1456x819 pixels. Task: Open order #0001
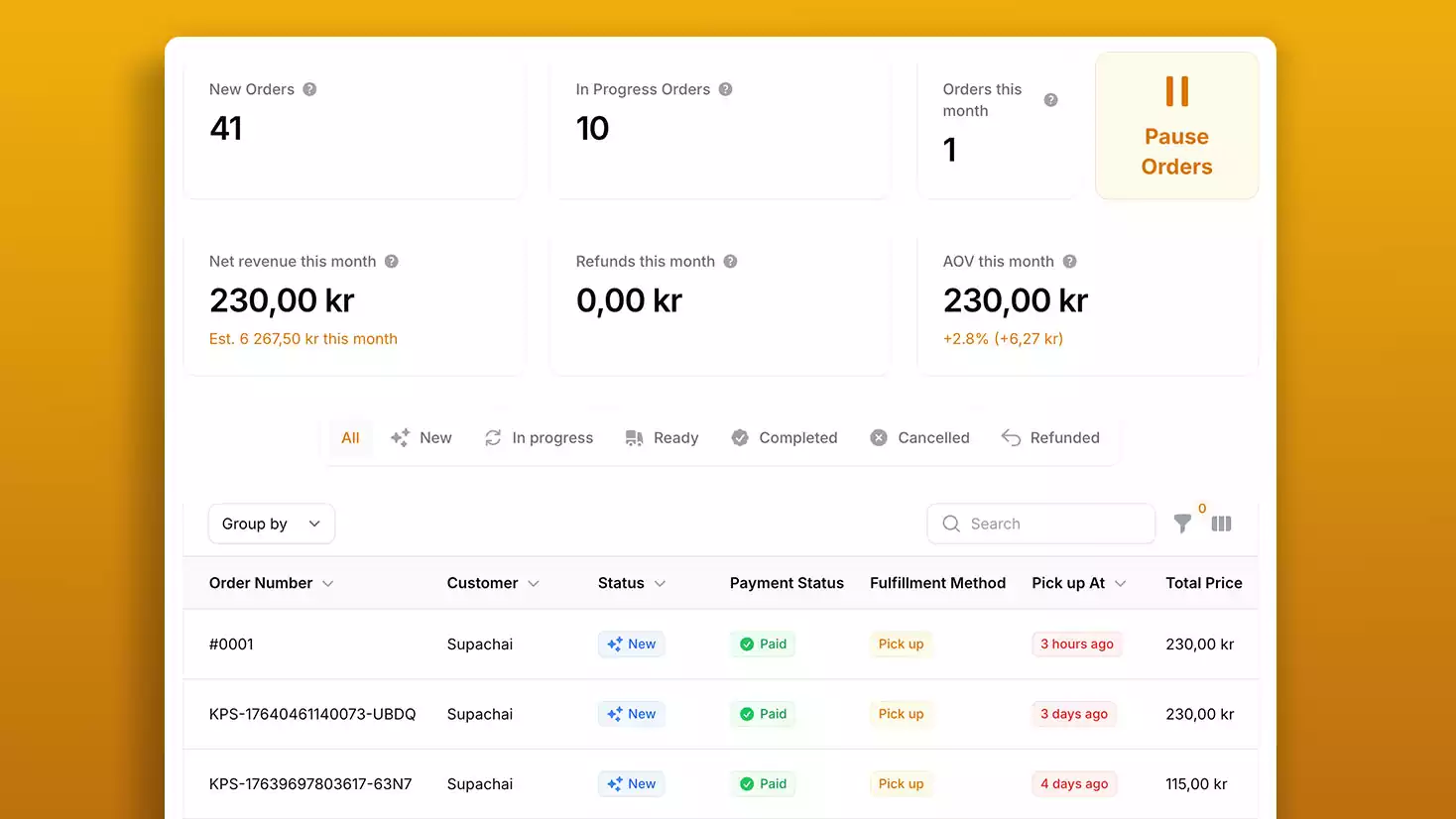pos(231,644)
